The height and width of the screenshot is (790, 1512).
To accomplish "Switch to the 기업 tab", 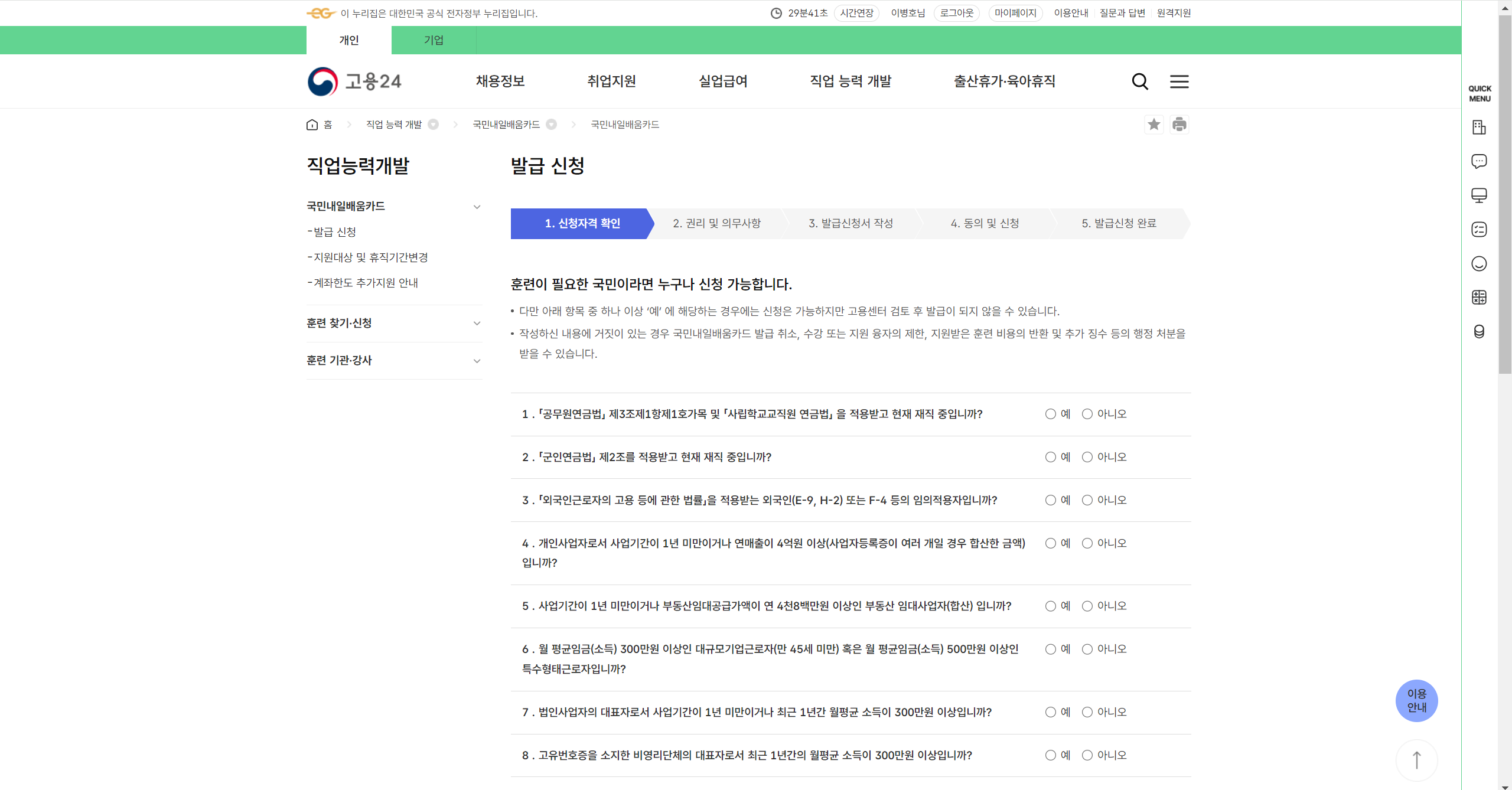I will pos(434,40).
